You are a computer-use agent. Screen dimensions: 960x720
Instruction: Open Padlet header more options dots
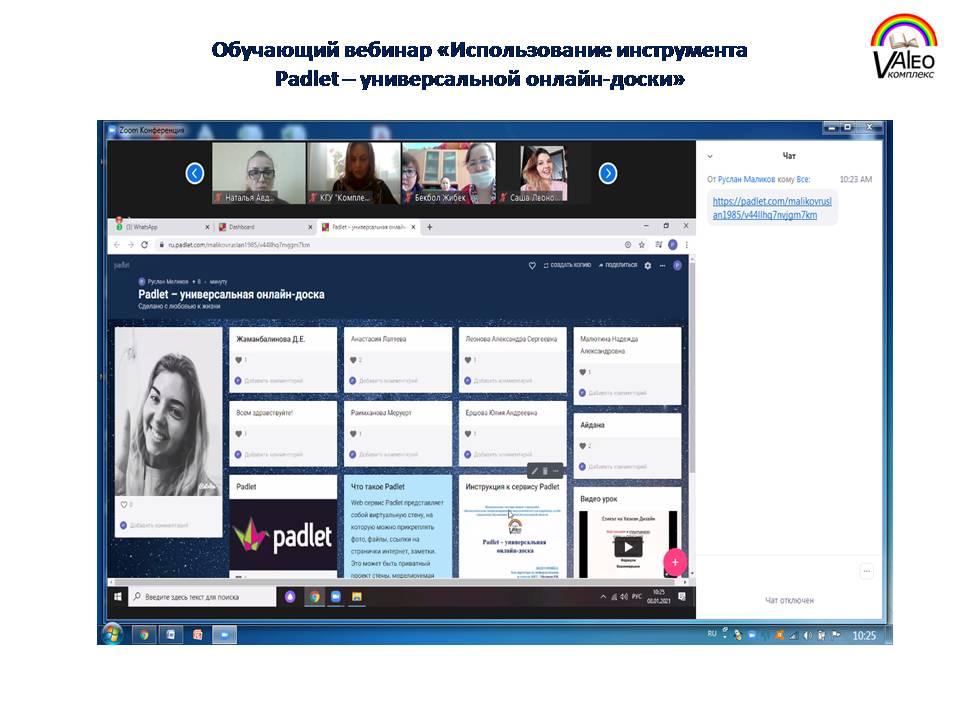tap(662, 266)
